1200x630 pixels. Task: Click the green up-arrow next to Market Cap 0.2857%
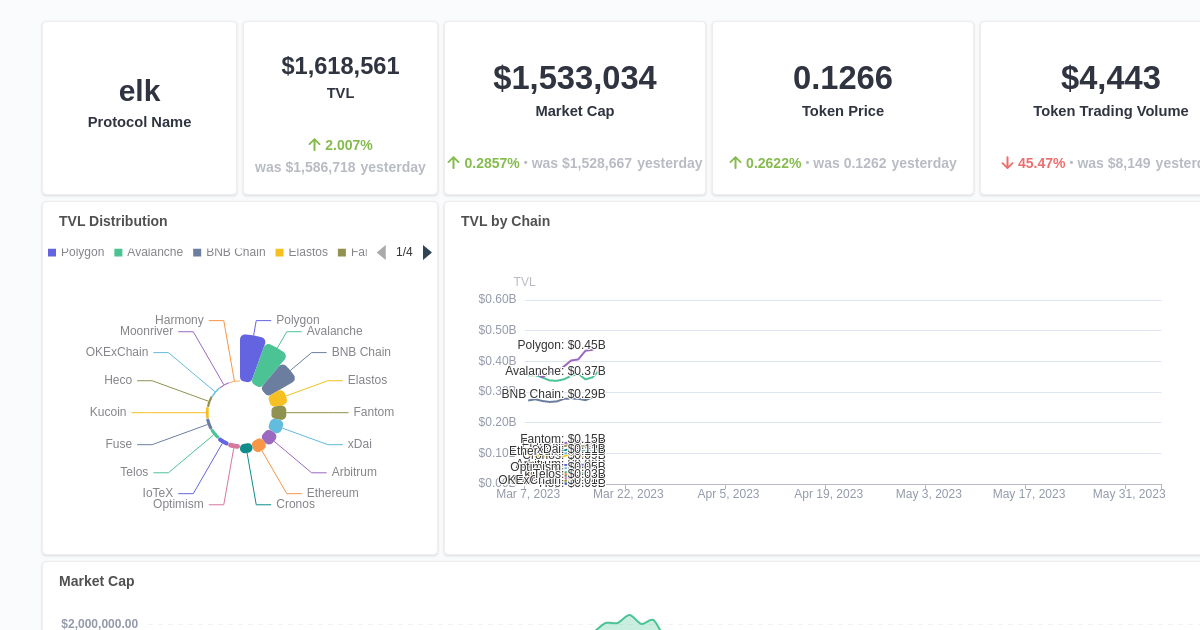coord(452,163)
